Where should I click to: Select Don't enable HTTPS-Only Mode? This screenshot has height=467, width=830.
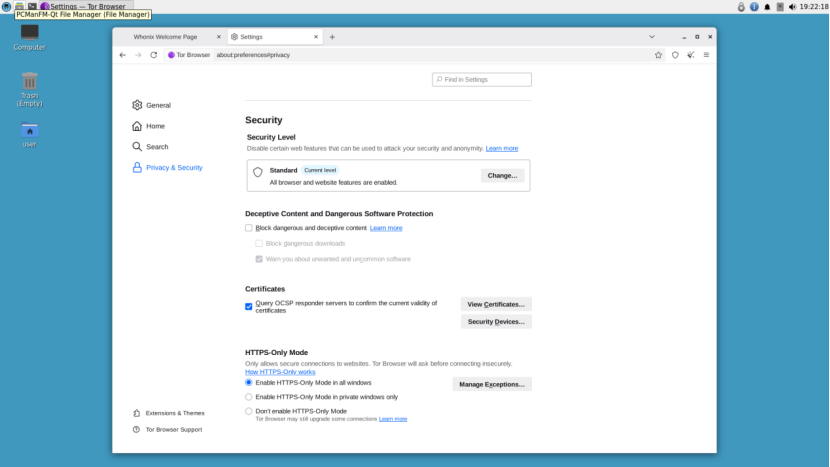[x=249, y=411]
